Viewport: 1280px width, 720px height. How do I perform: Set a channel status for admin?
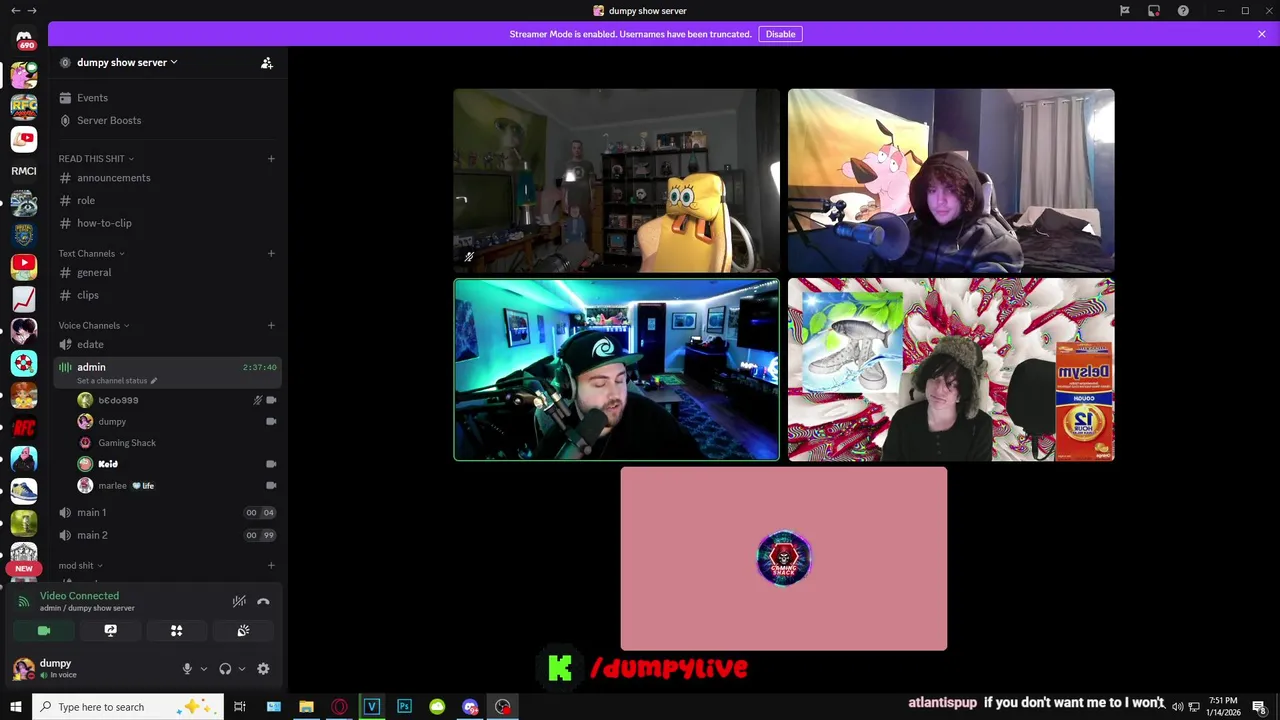coord(117,381)
